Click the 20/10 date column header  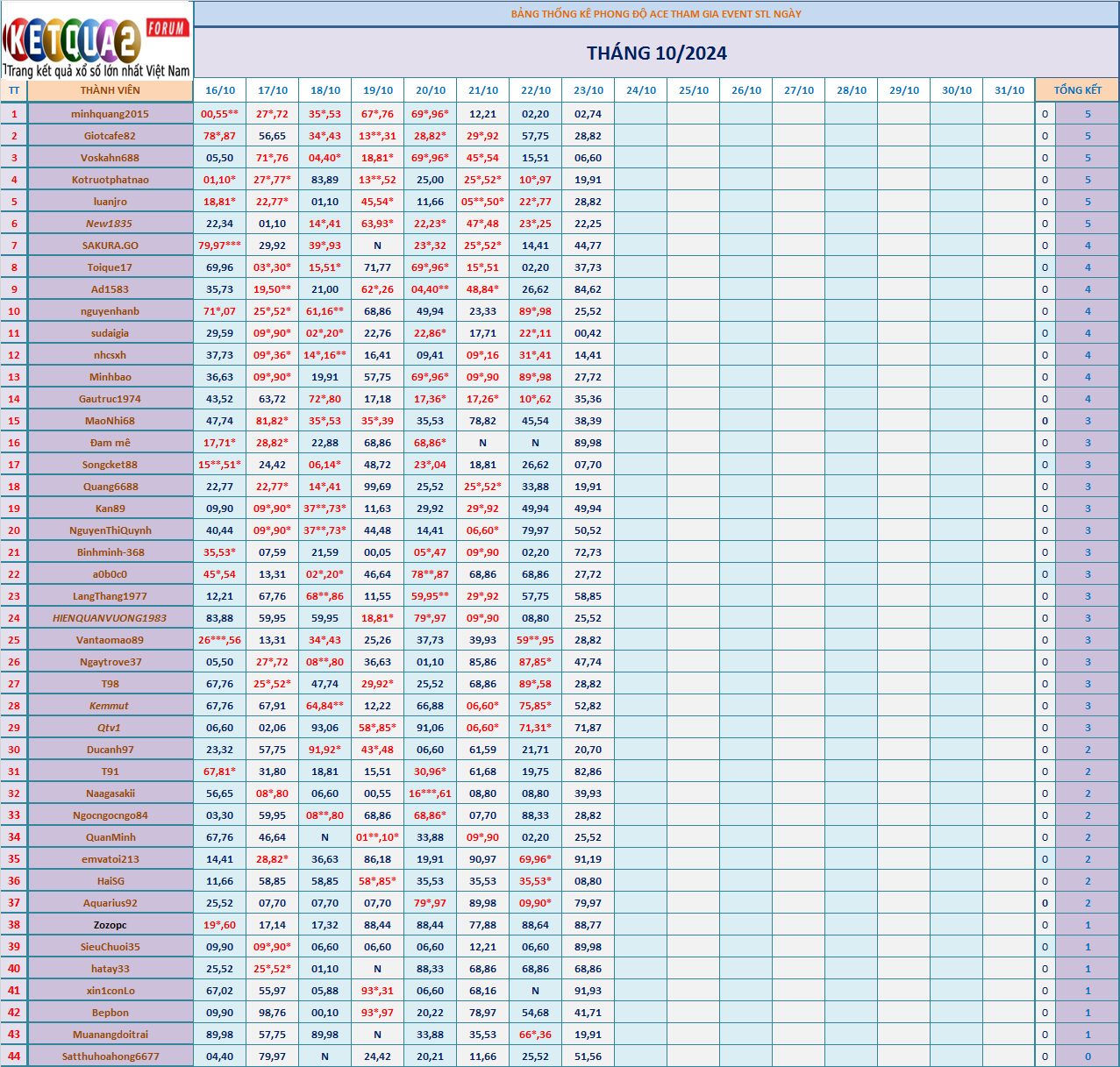tap(431, 90)
